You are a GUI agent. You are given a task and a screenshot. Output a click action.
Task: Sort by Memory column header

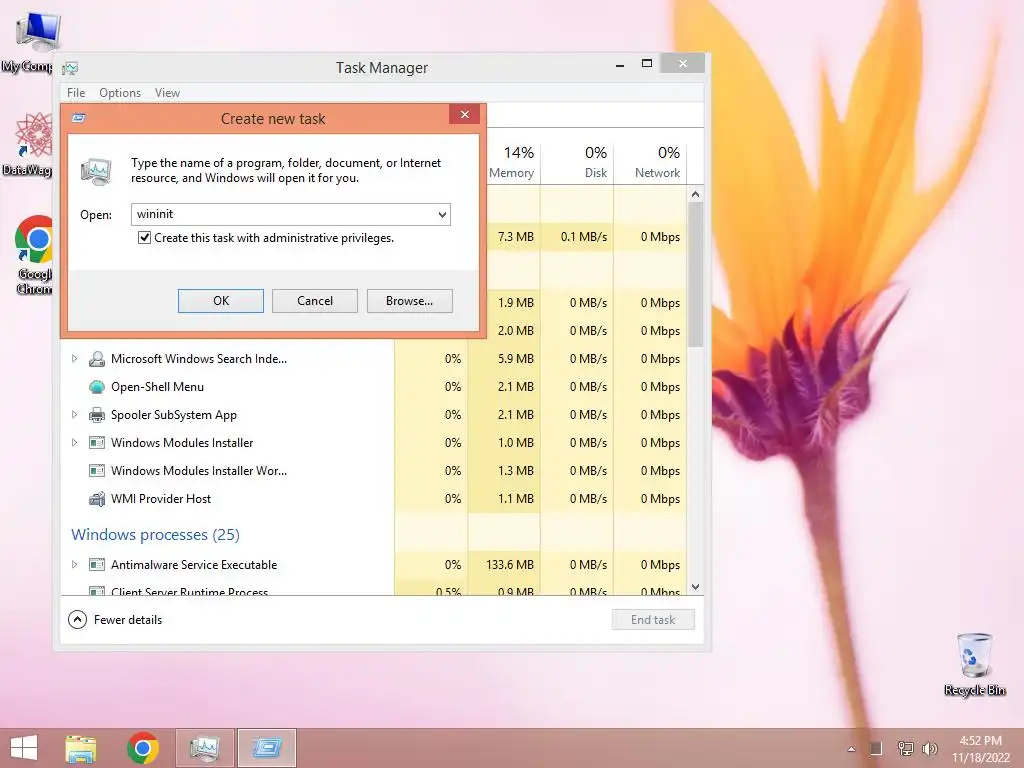pyautogui.click(x=513, y=161)
